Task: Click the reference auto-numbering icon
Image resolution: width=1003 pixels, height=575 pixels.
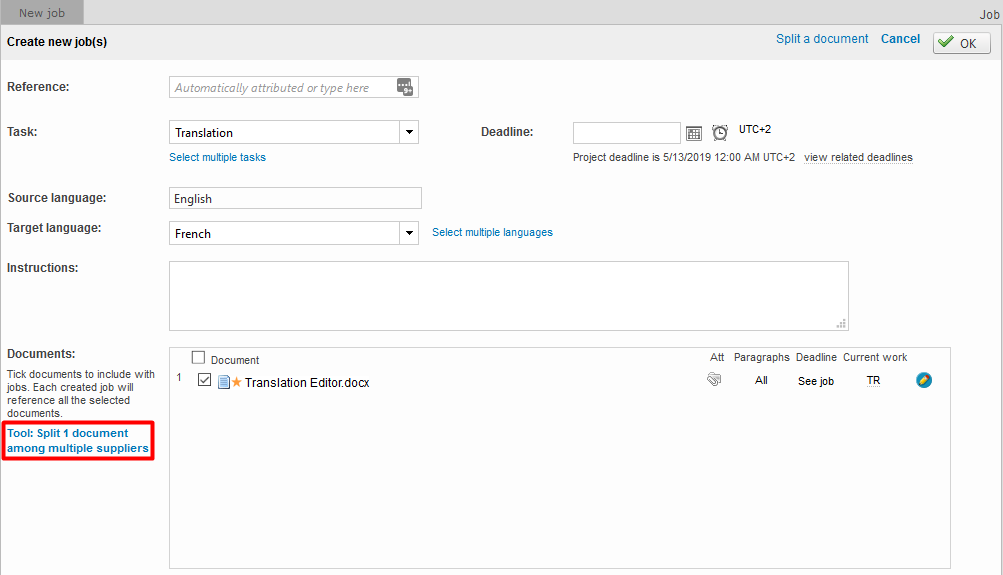Action: [405, 87]
